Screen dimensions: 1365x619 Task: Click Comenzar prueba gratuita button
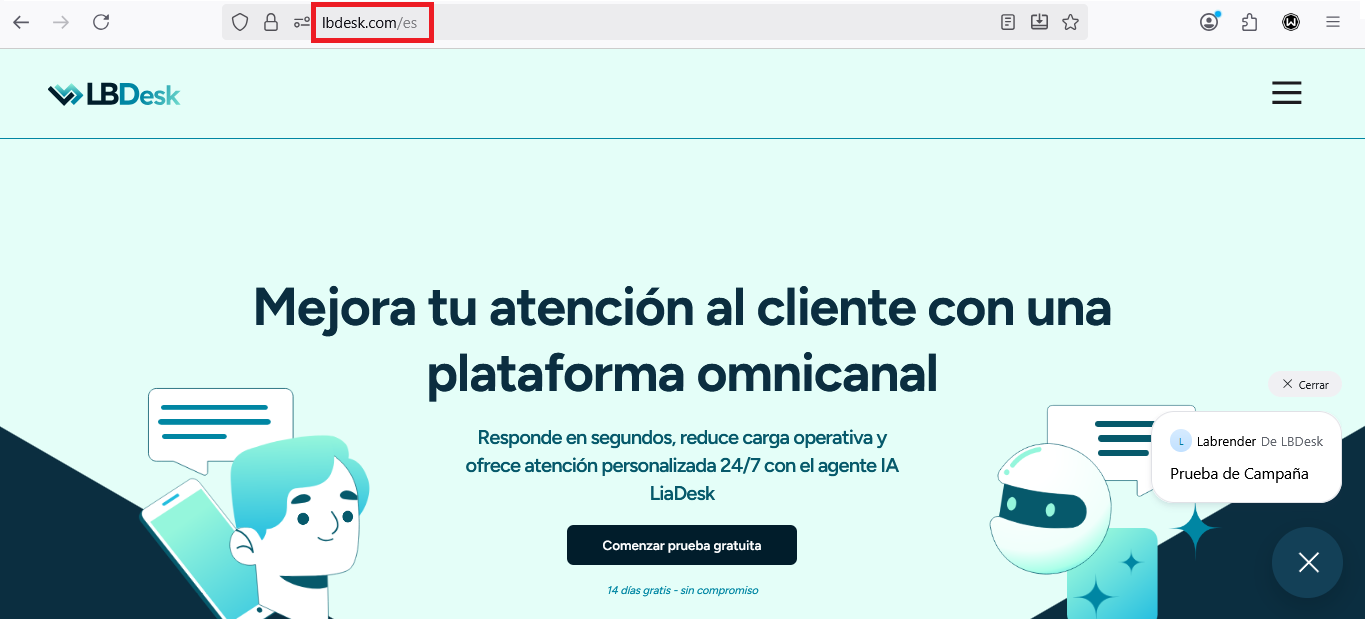tap(682, 545)
